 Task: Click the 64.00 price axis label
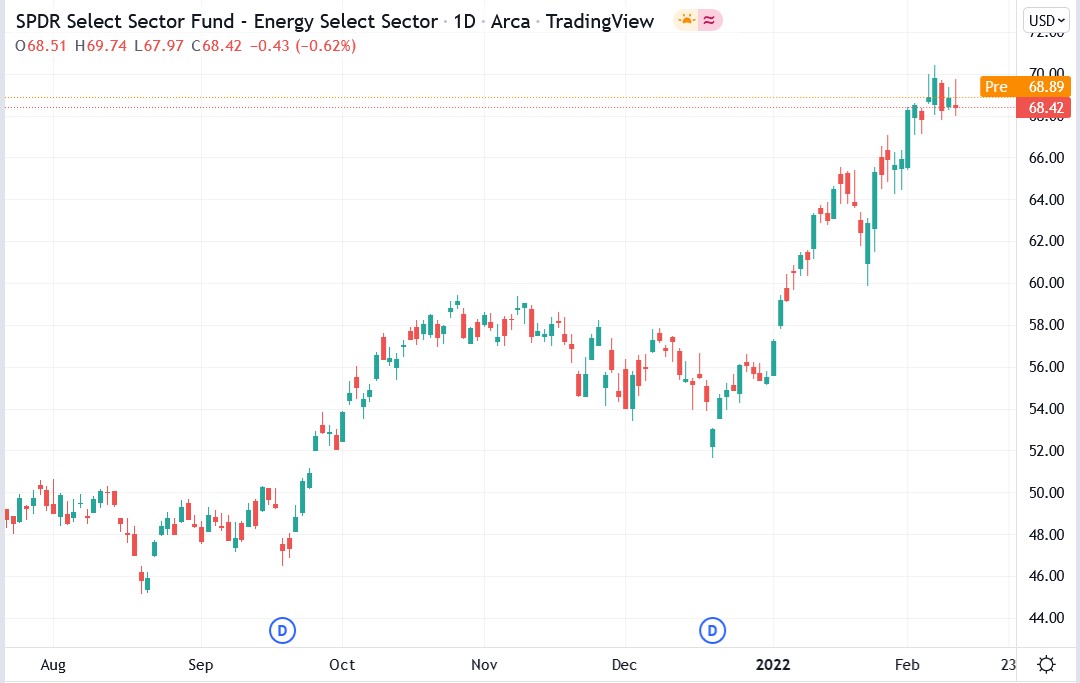1046,200
